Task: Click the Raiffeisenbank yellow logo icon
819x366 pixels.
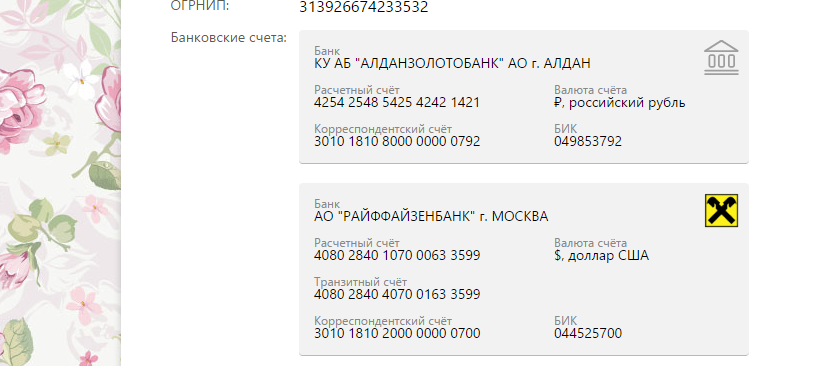Action: coord(721,210)
